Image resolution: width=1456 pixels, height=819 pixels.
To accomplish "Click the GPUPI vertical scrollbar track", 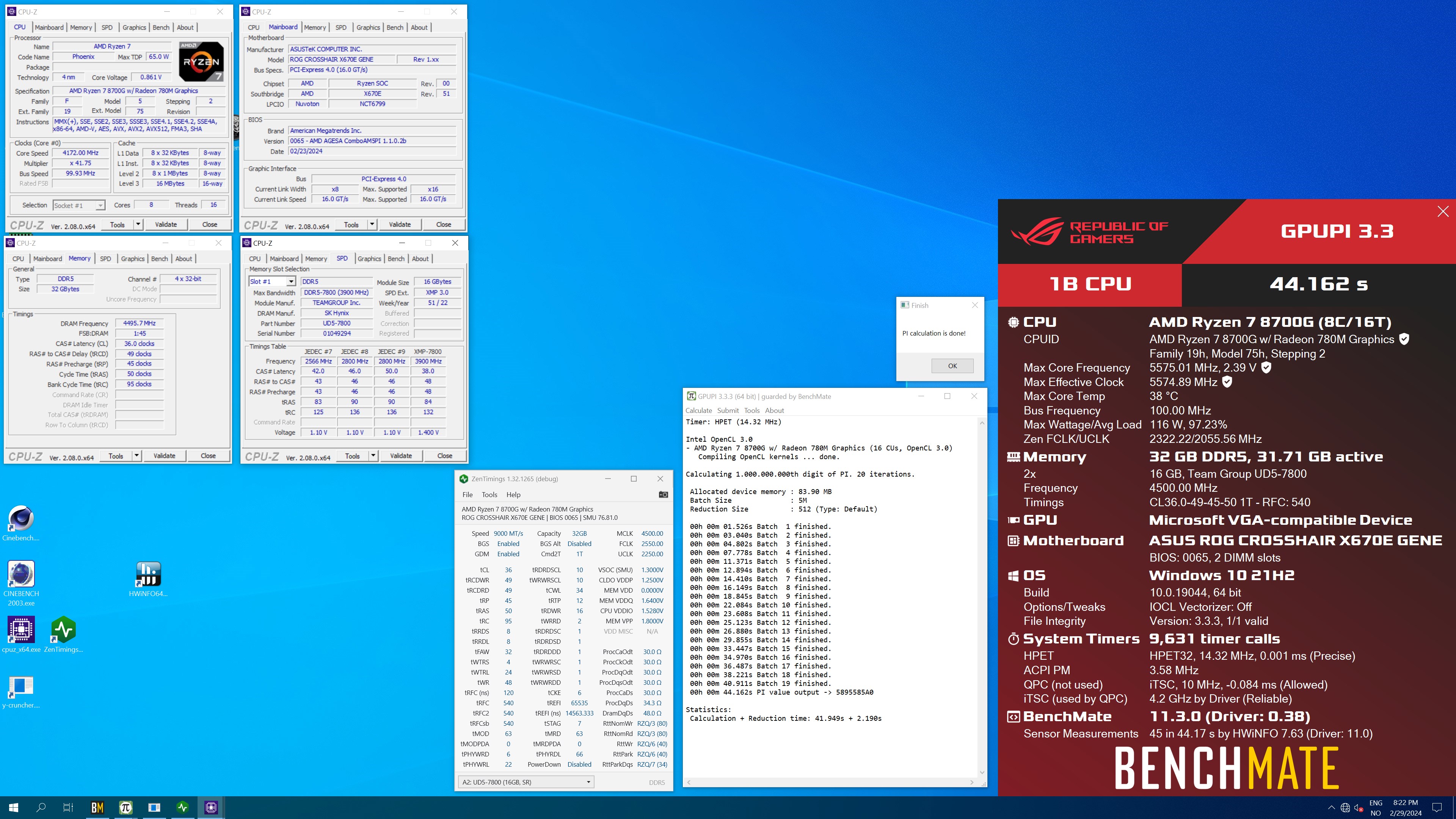I will point(982,598).
